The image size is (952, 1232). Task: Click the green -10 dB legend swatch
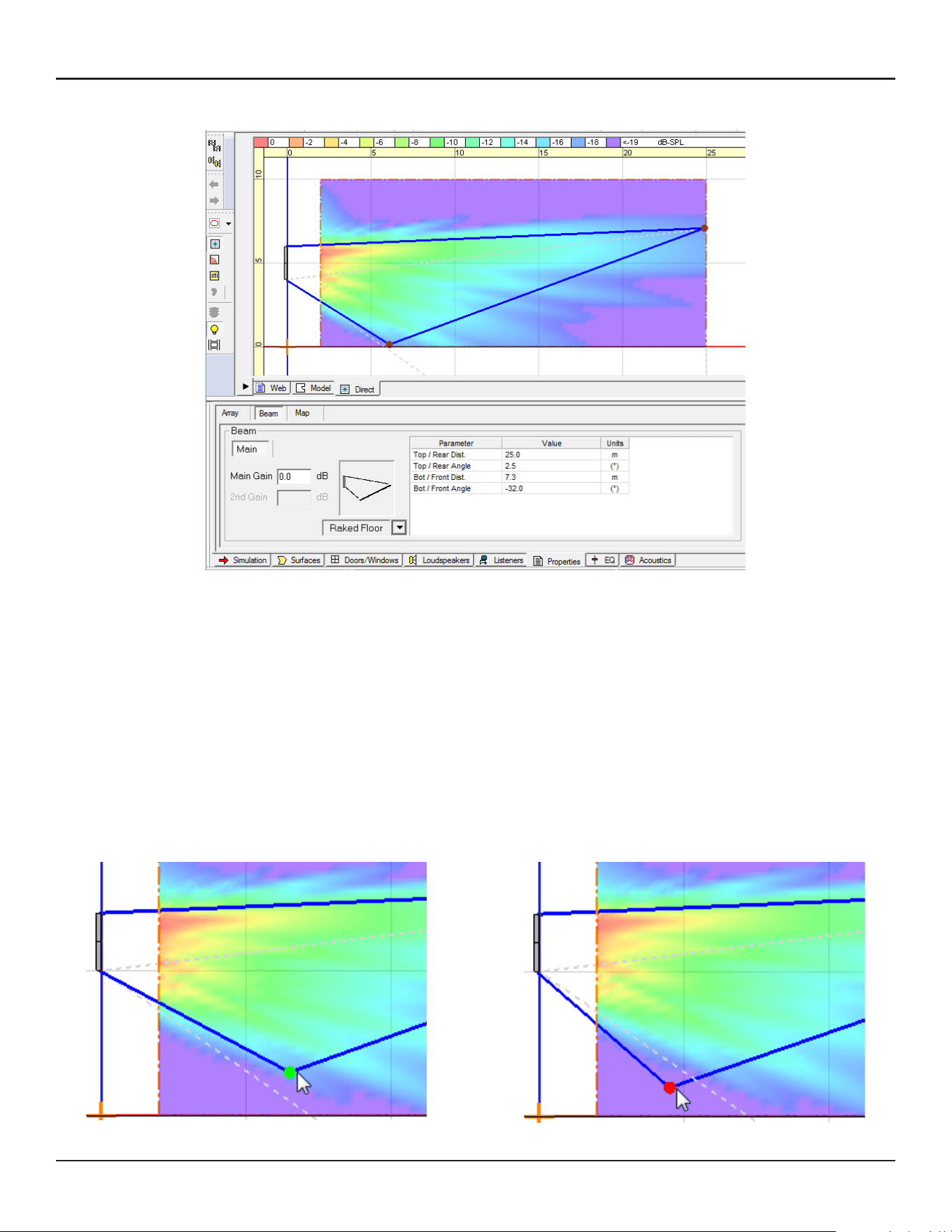(437, 142)
